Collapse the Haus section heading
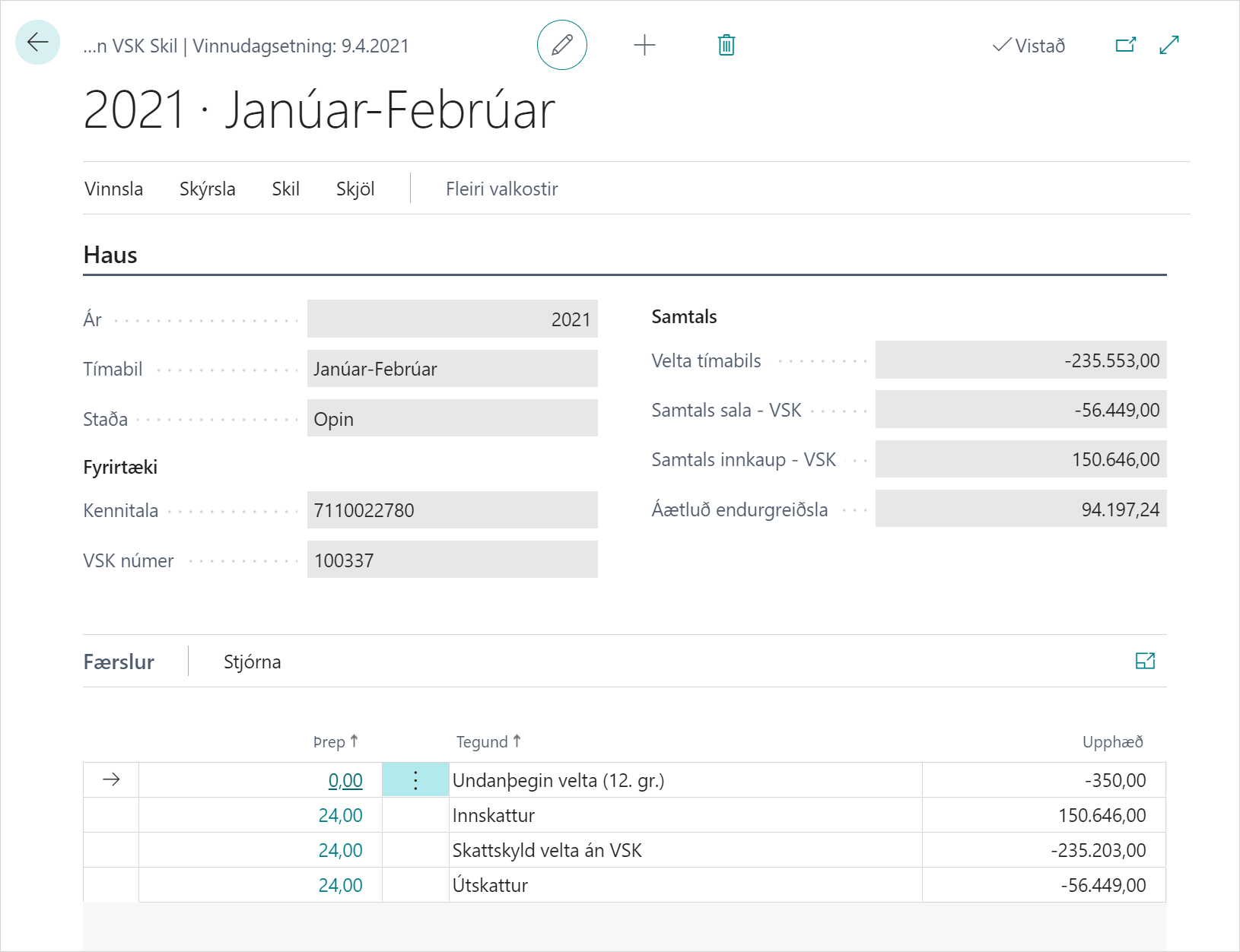 [110, 255]
